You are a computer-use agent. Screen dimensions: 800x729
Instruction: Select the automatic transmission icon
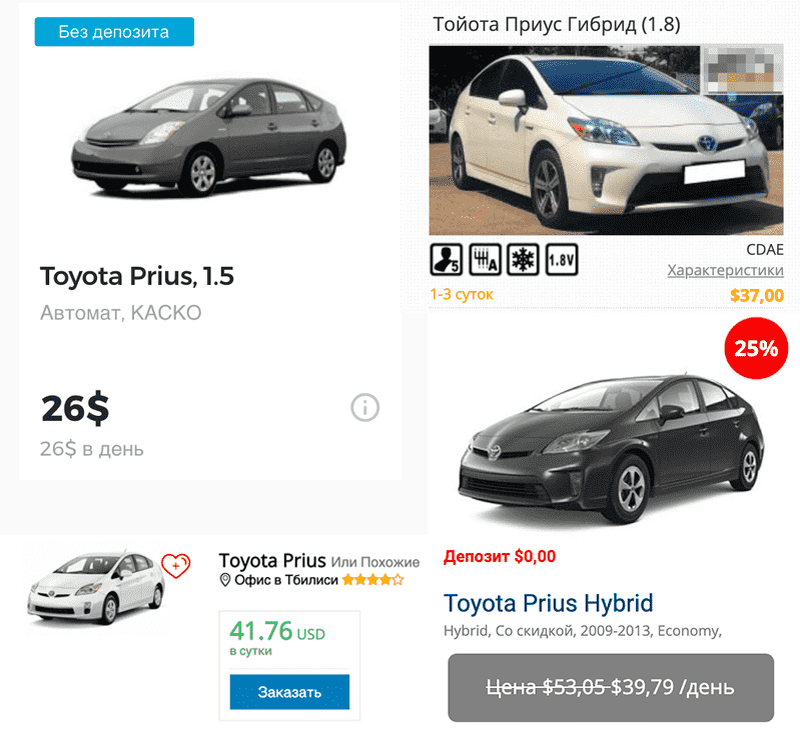pos(487,260)
